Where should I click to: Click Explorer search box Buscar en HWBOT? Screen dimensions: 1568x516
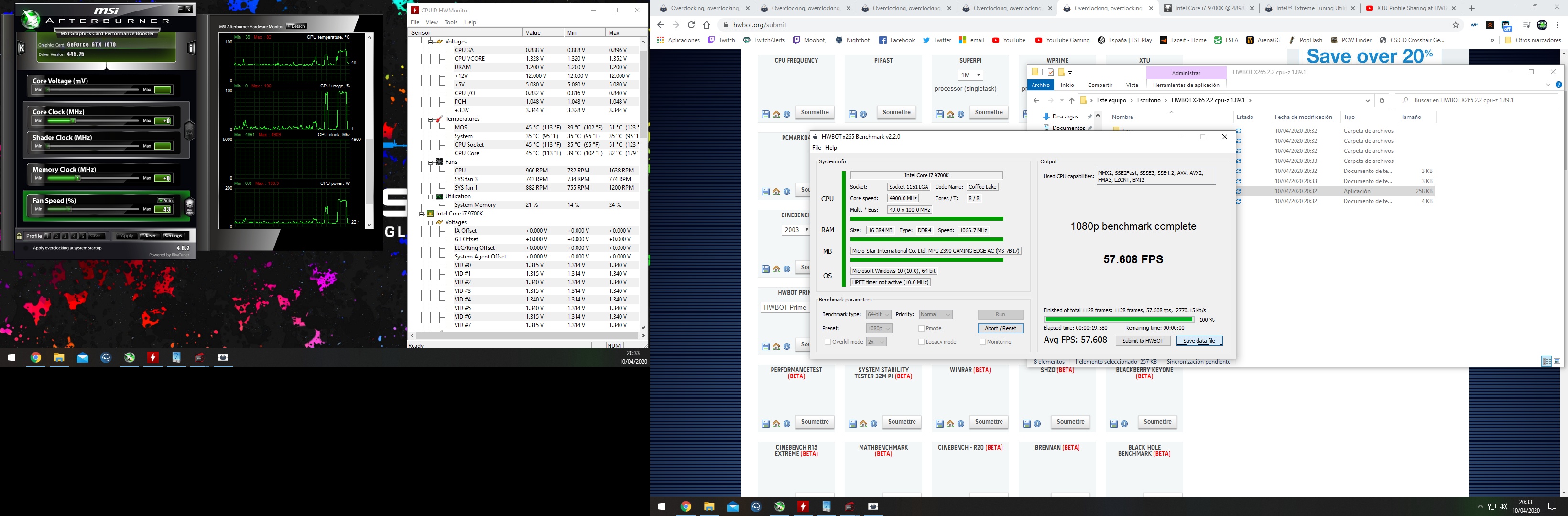pos(1476,100)
